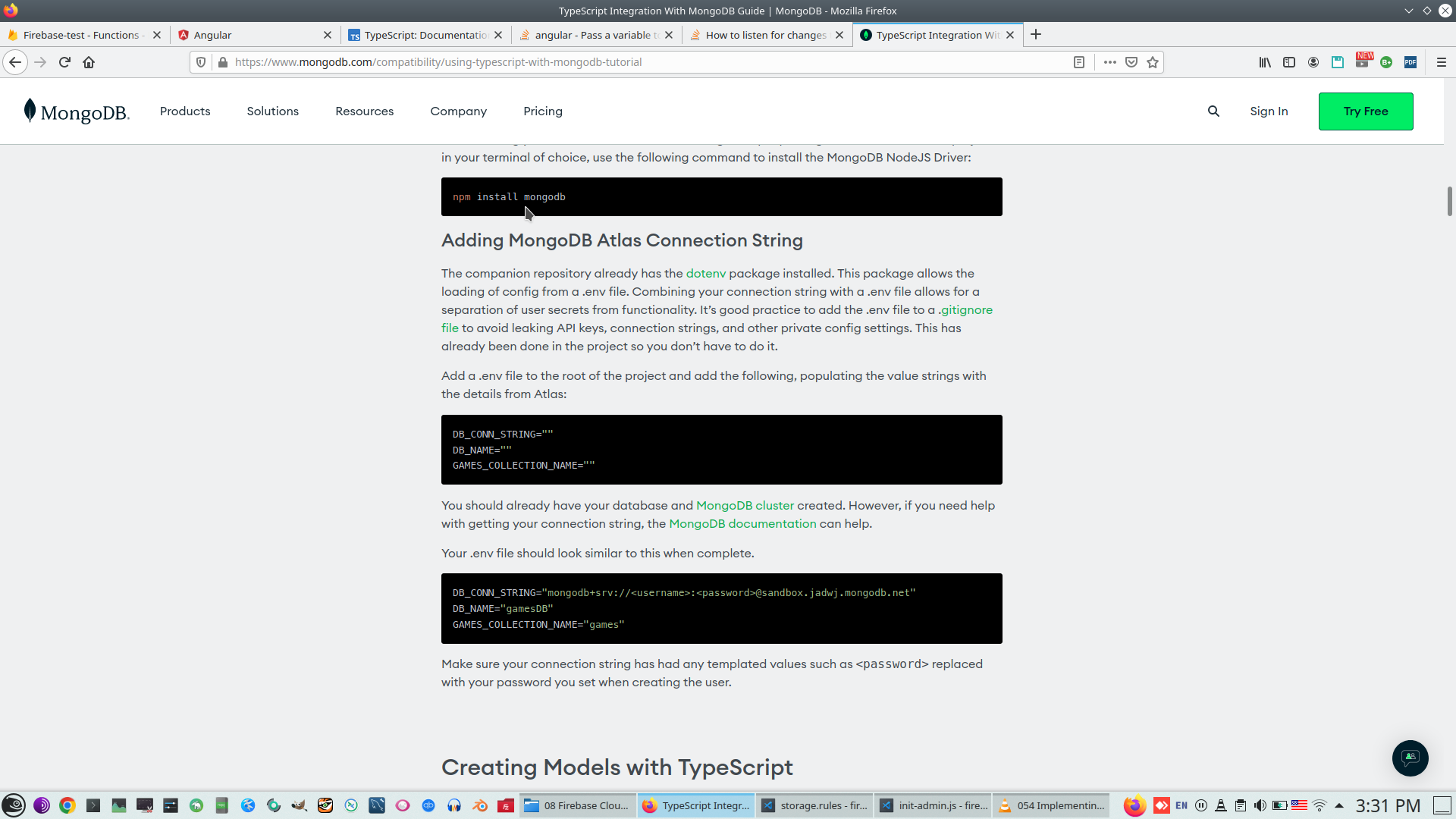Open new browser tab plus icon
1456x819 pixels.
pos(1036,35)
